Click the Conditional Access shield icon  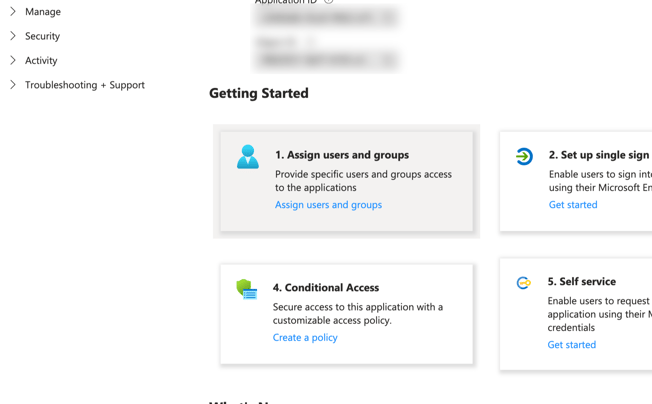[x=247, y=289]
